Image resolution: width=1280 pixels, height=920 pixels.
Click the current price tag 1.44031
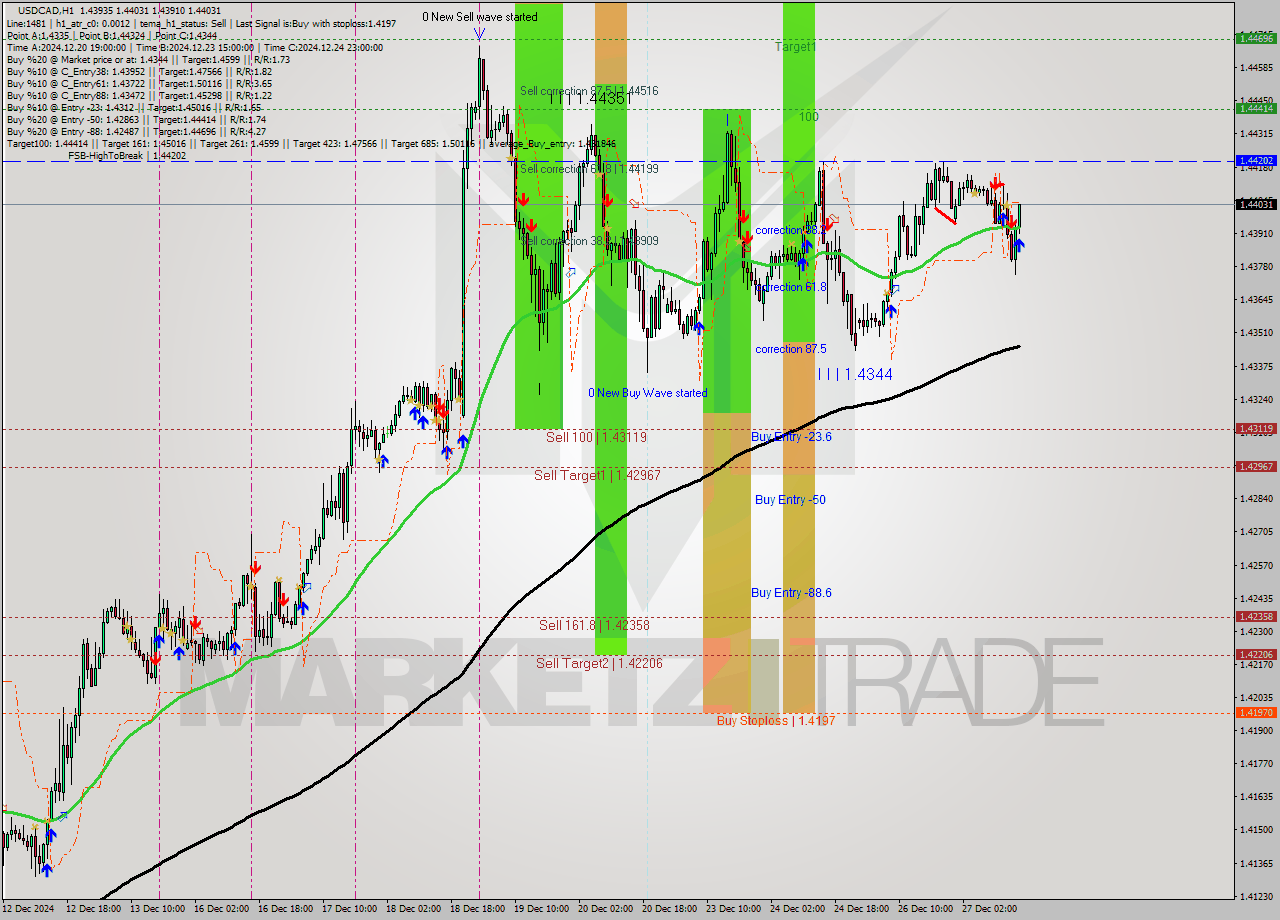tap(1255, 204)
